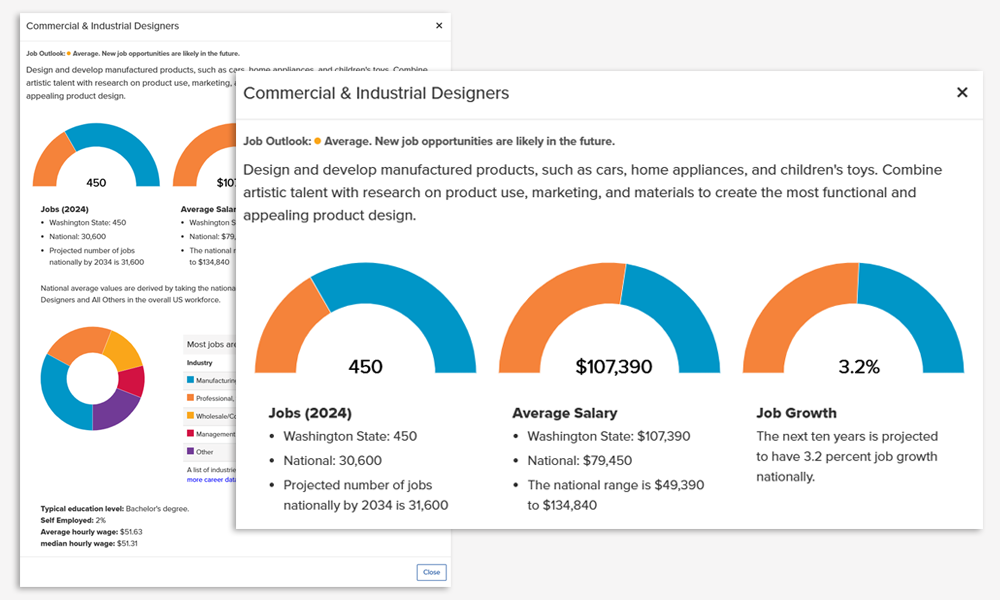Click the Industry column header in table
Viewport: 1000px width, 600px height.
click(x=200, y=363)
